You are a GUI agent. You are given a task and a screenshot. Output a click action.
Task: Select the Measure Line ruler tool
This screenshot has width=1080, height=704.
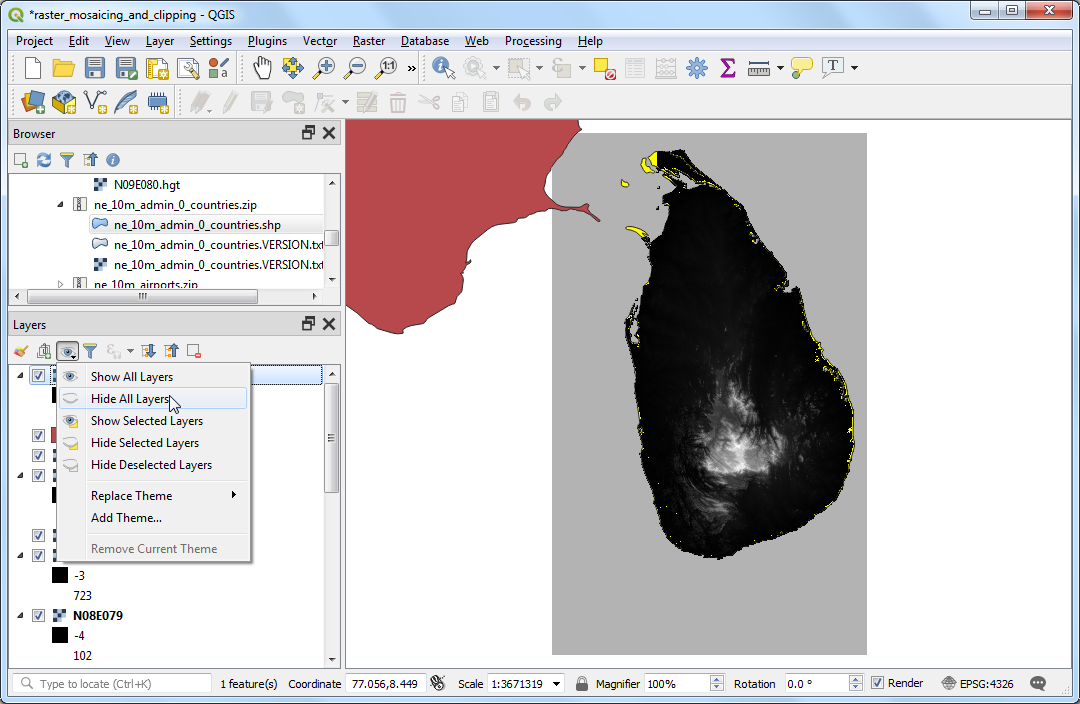[x=758, y=68]
